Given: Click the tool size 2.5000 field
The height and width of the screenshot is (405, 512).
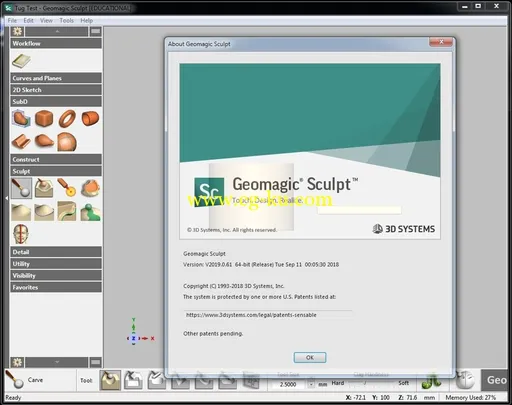Looking at the screenshot, I should (288, 384).
